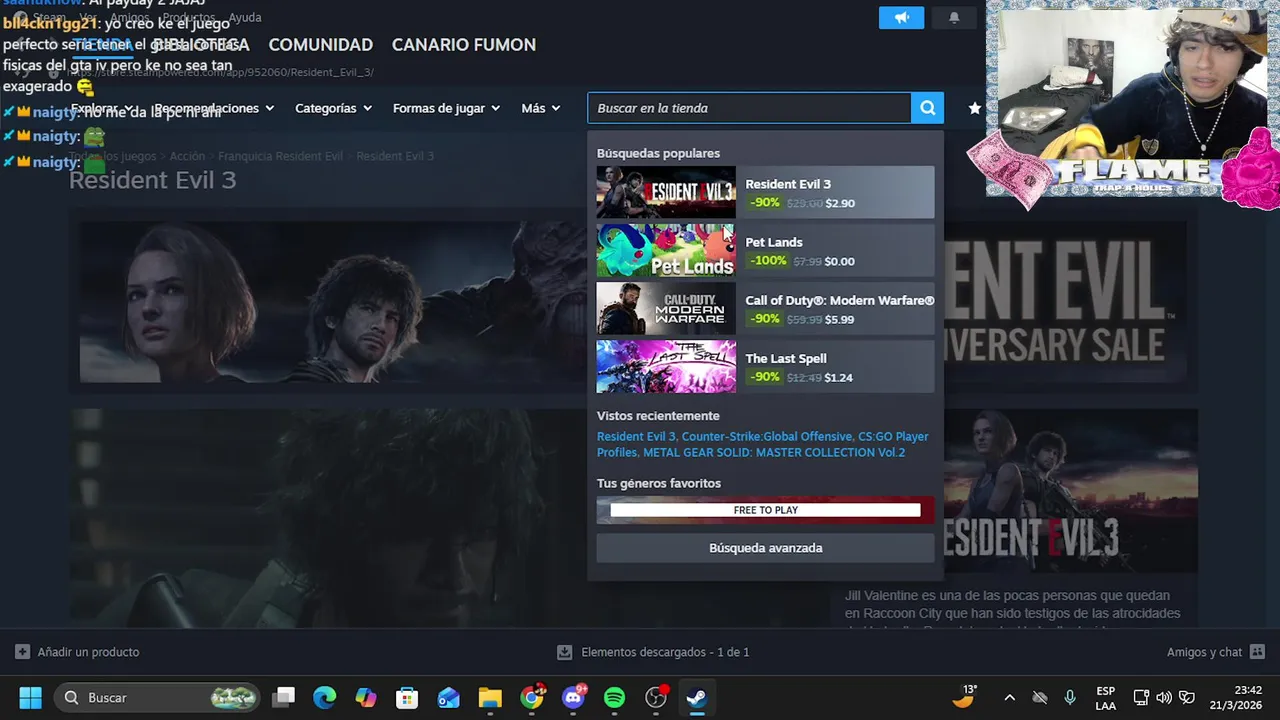Click the plus icon beside Añadir un producto
The image size is (1280, 720).
pos(23,652)
